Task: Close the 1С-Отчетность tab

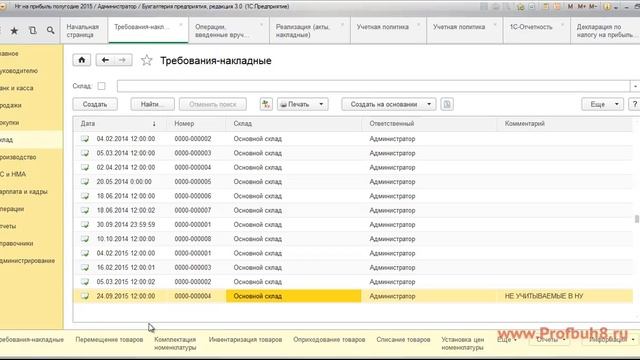Action: [562, 25]
